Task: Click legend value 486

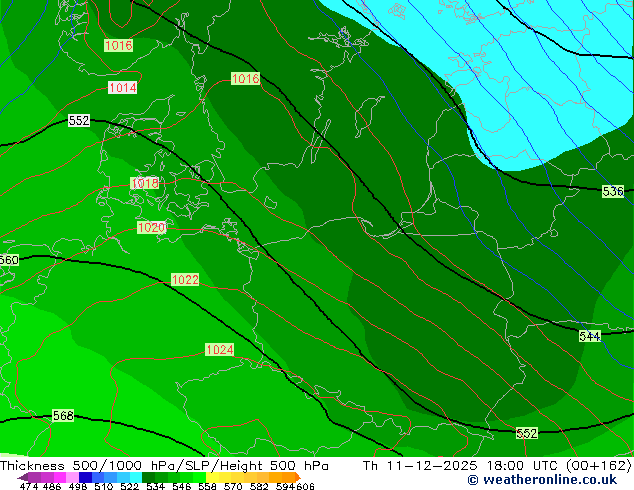Action: click(x=52, y=486)
